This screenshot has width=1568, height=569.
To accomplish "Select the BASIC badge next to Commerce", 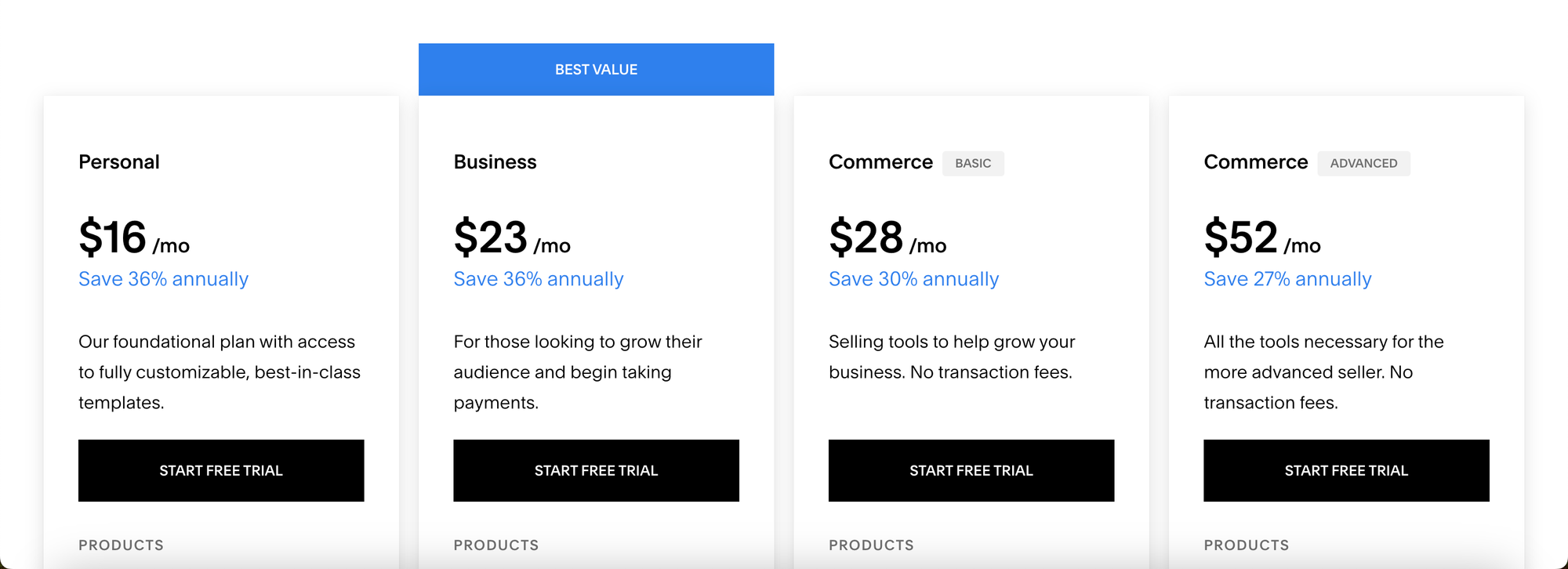I will [973, 163].
